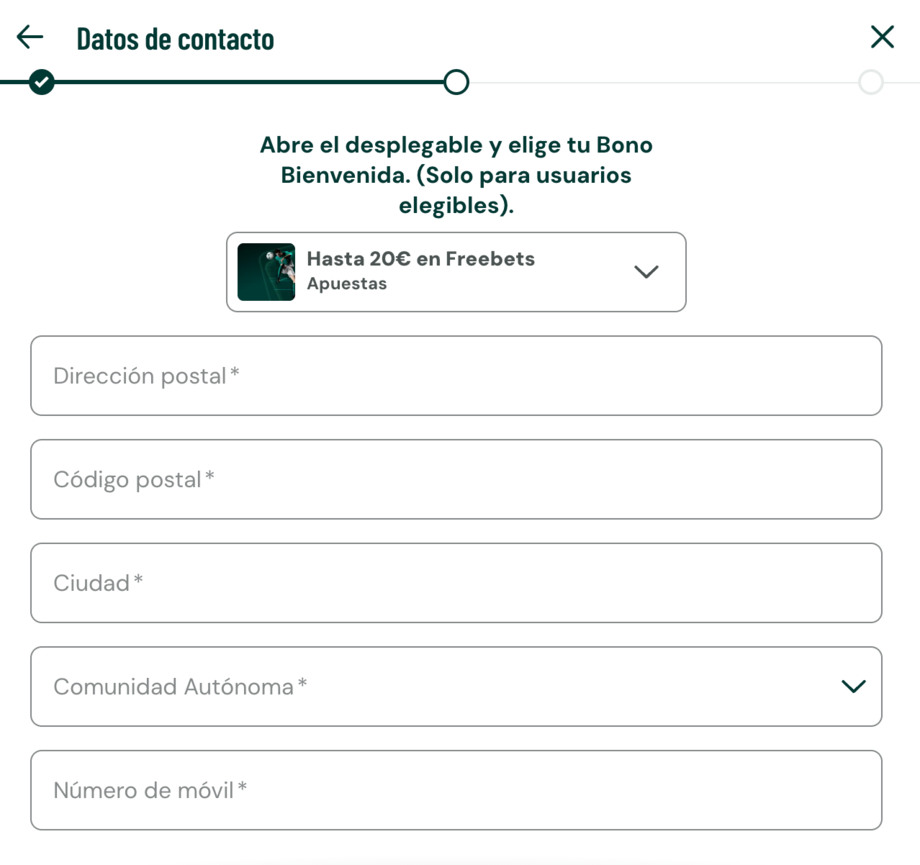Click the bold instruction text about Bono Bienvenida
Image resolution: width=920 pixels, height=865 pixels.
coord(455,175)
